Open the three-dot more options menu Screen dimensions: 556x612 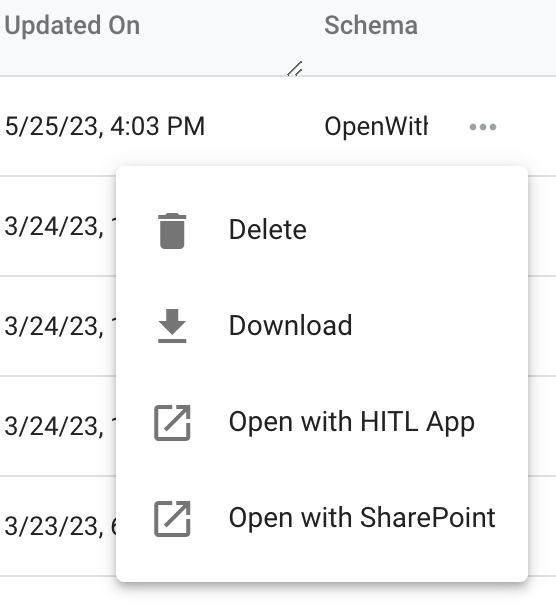pos(483,127)
